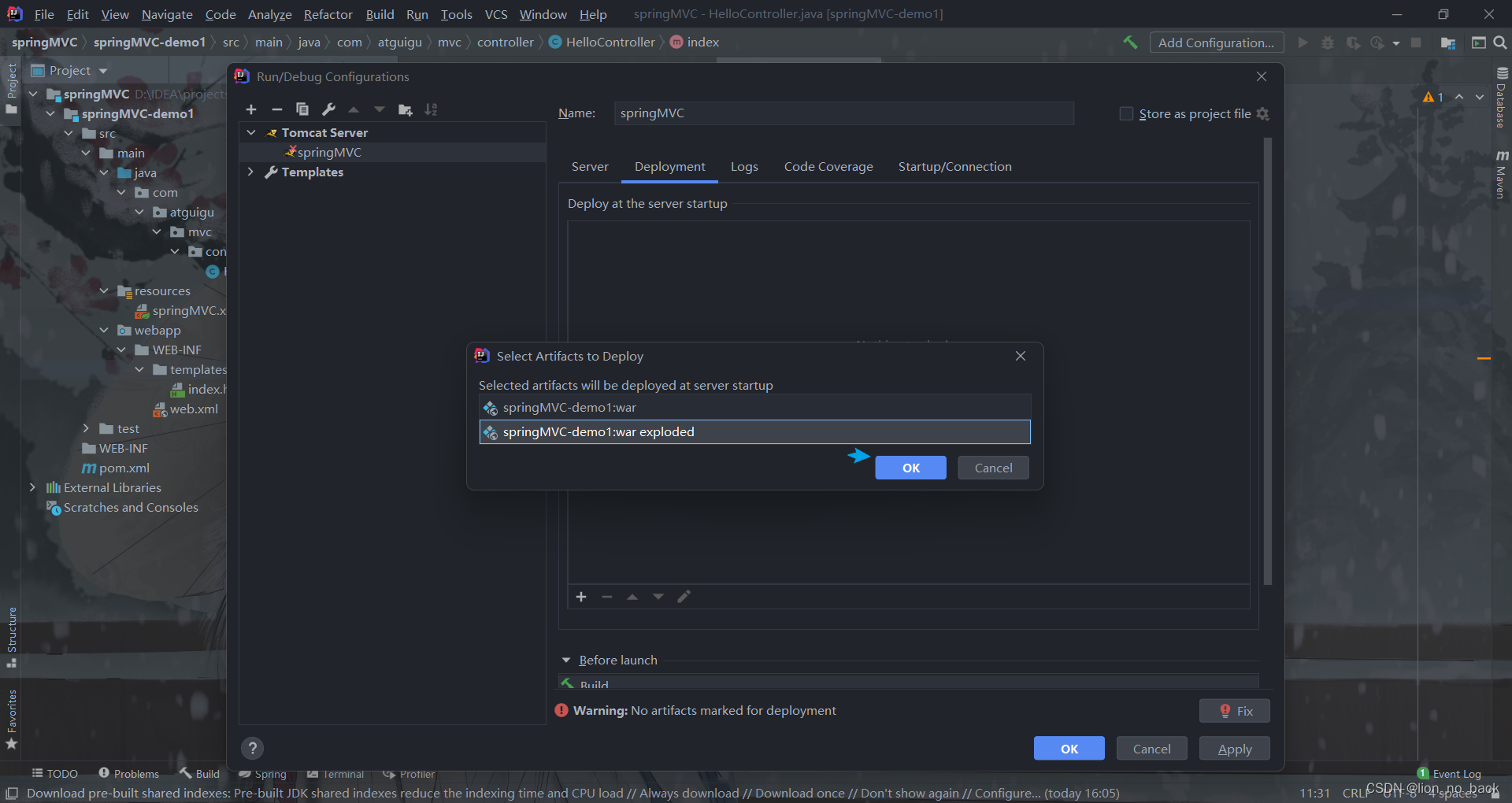Open the Build tool window

[200, 774]
